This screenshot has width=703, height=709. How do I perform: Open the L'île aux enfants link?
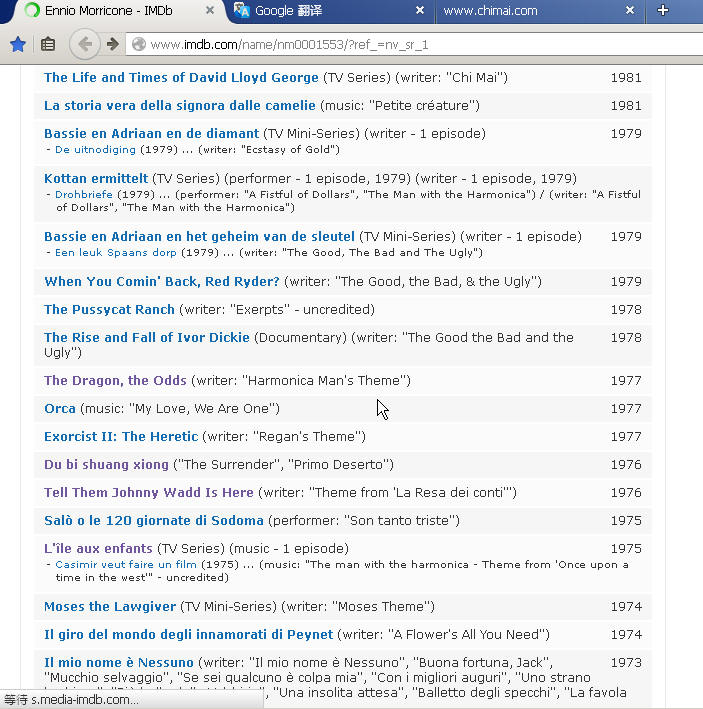98,548
